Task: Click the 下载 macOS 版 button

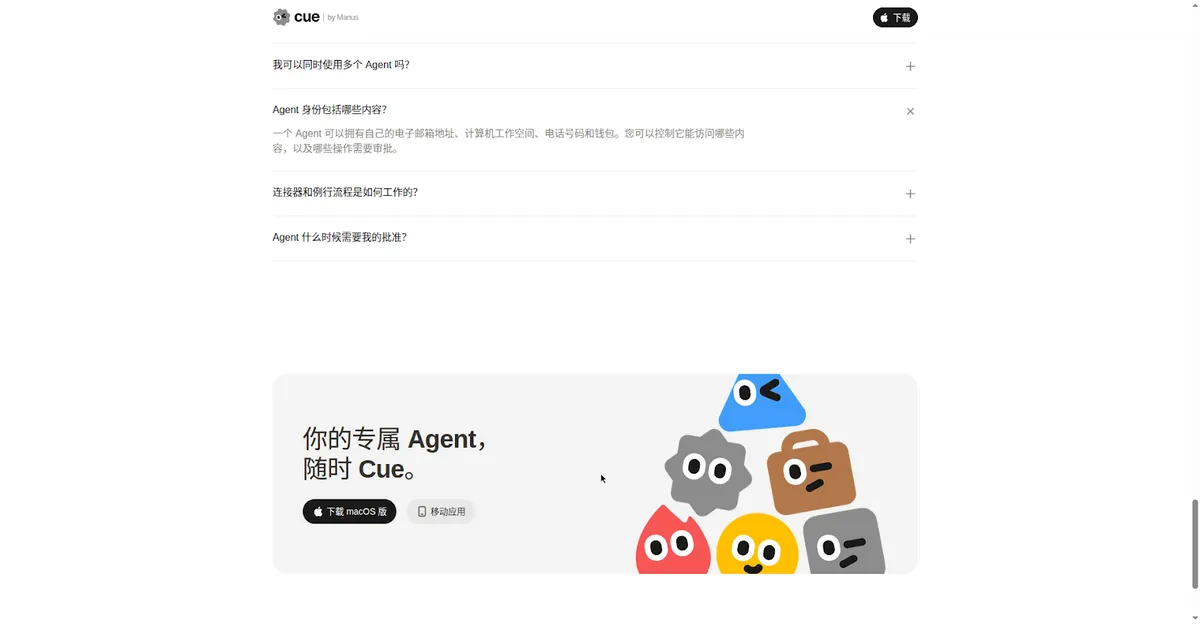Action: pos(349,511)
